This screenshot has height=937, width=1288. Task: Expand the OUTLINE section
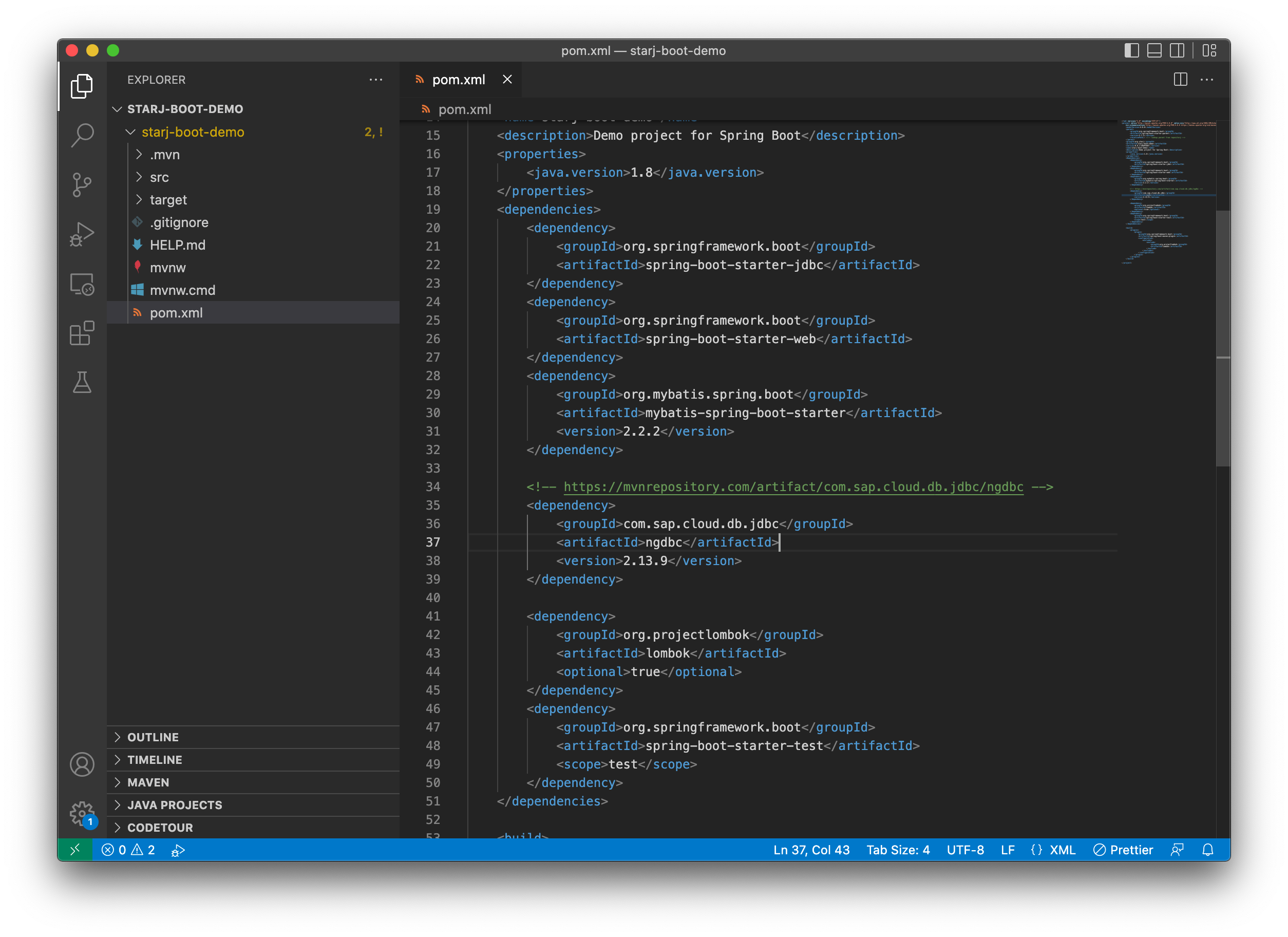(x=153, y=737)
